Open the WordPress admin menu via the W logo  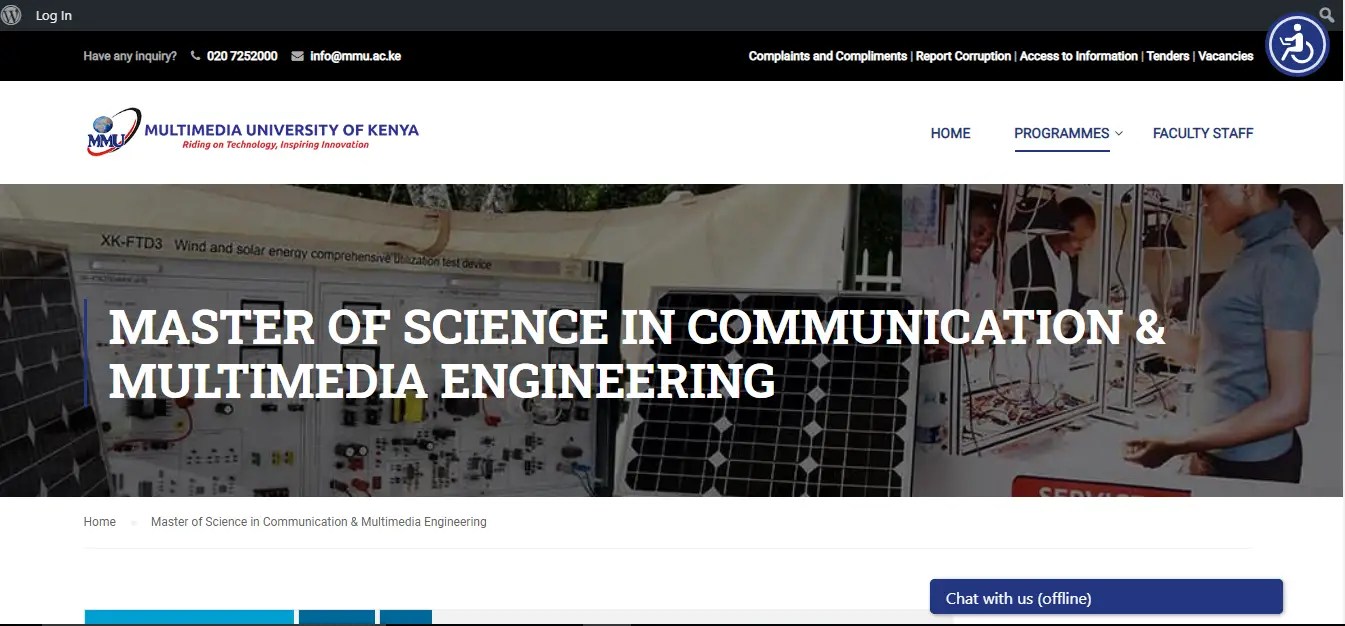pyautogui.click(x=11, y=14)
